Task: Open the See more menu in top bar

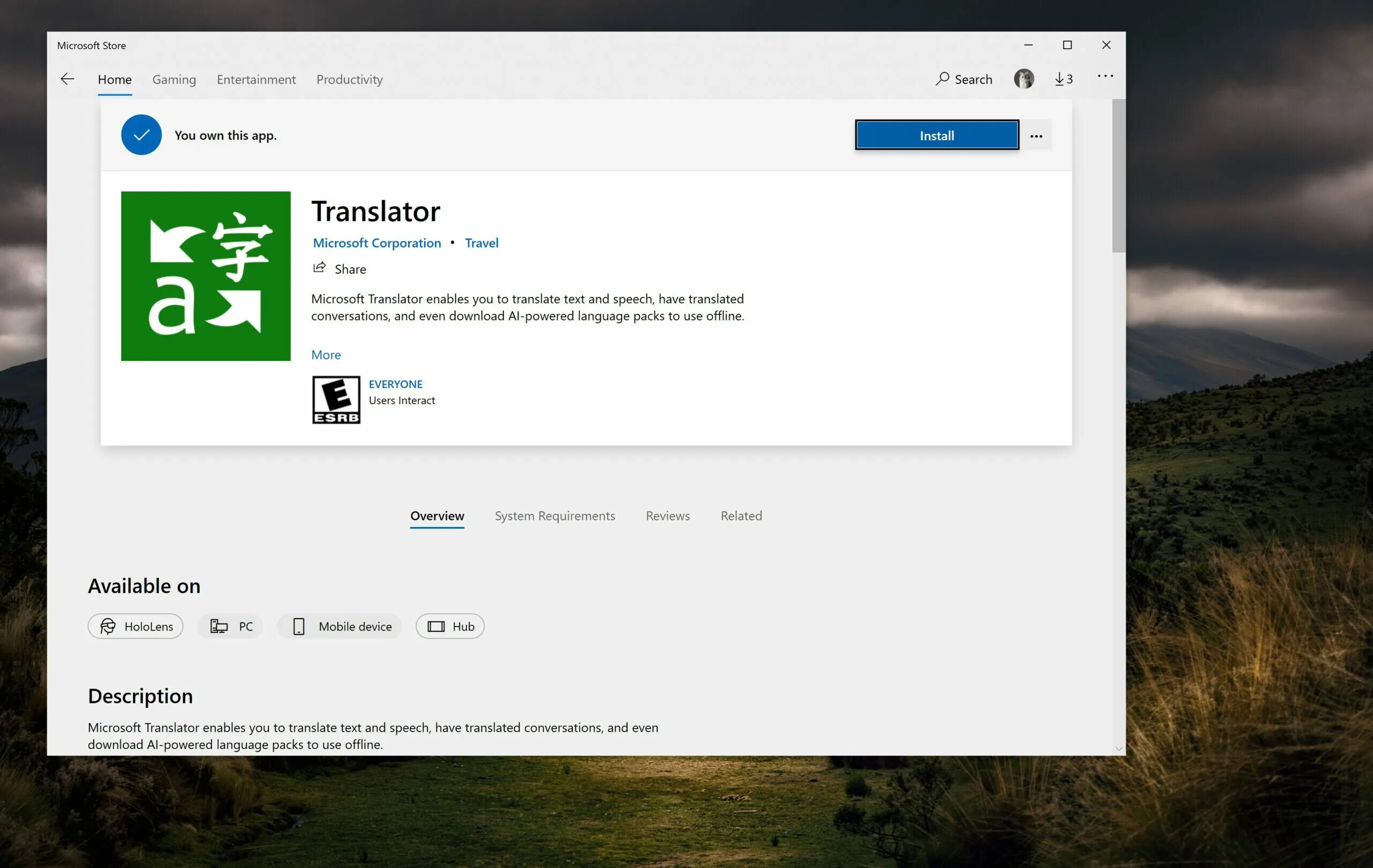Action: tap(1104, 76)
